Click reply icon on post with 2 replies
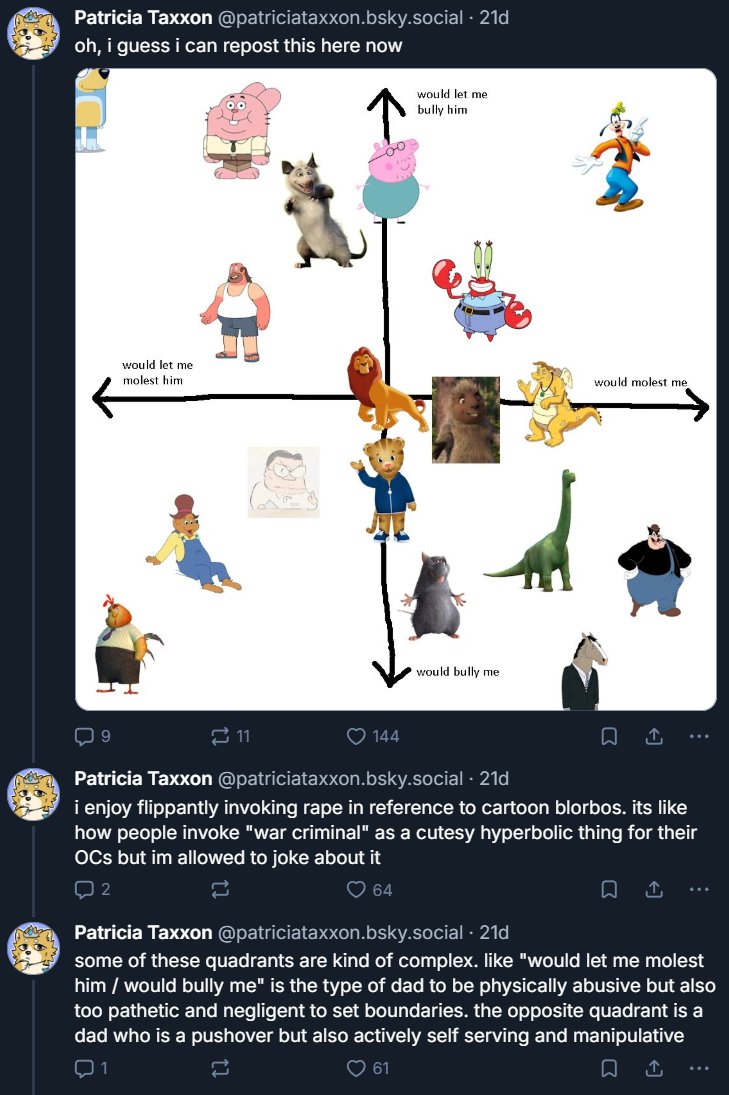729x1095 pixels. 84,889
